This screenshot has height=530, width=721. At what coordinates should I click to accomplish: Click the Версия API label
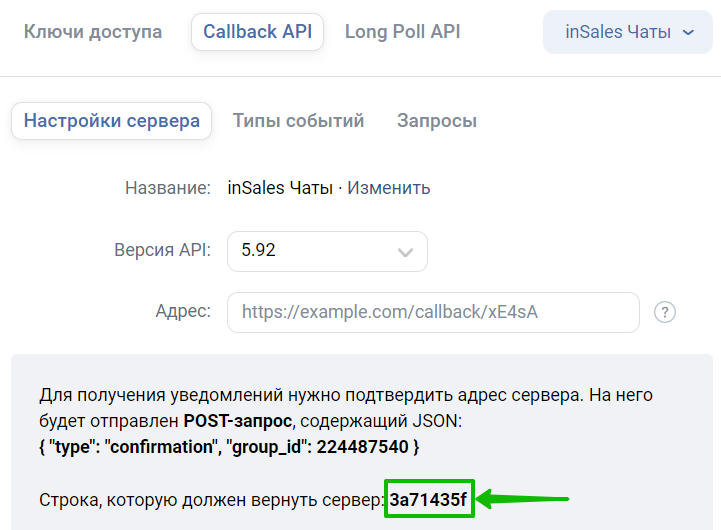(162, 250)
